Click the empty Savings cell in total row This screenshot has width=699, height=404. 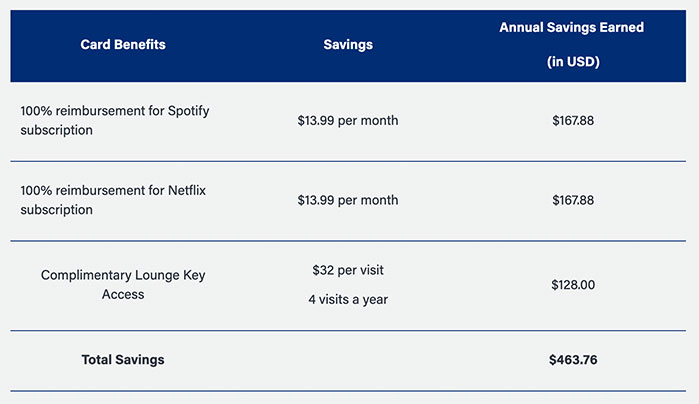(x=348, y=360)
